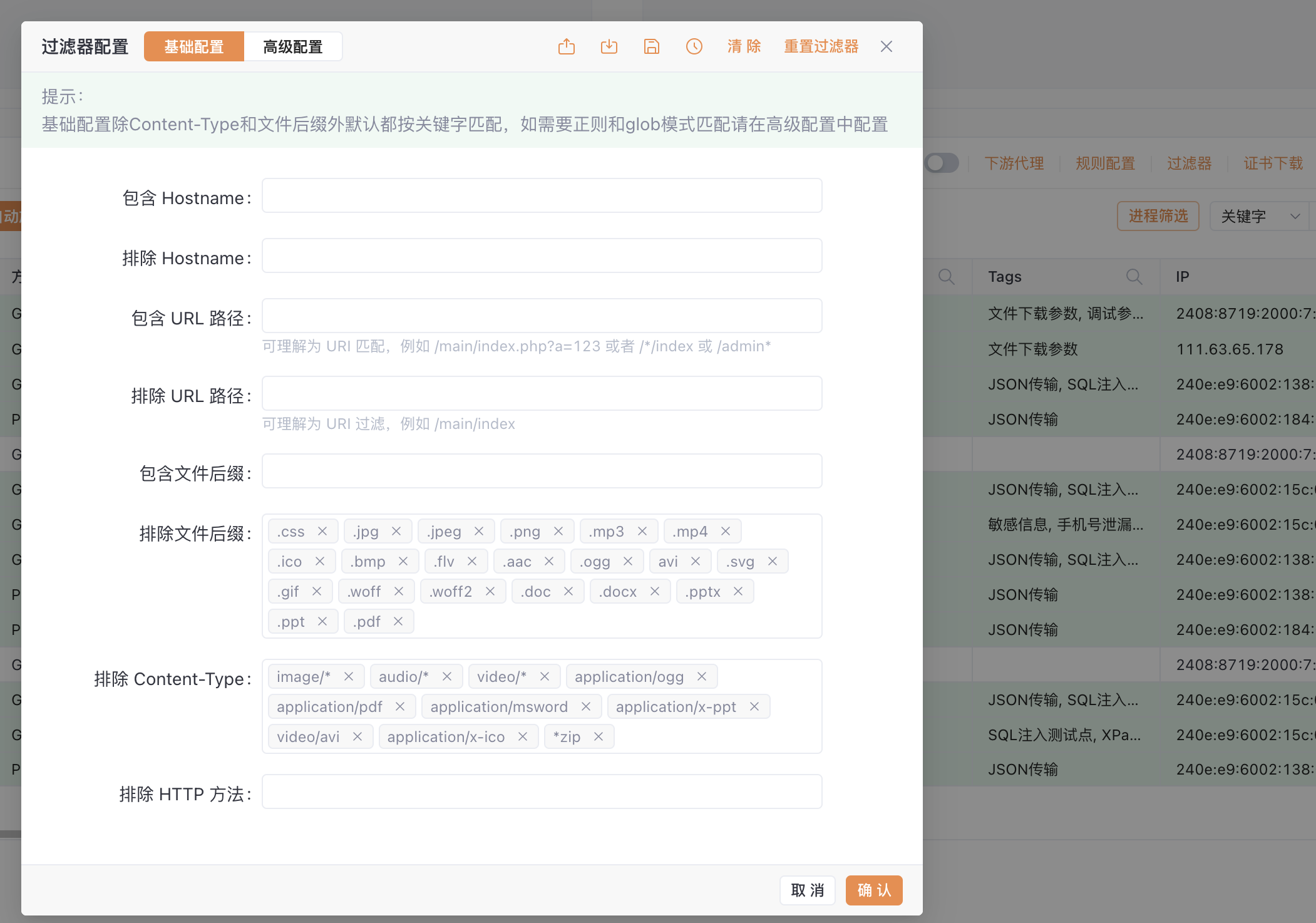
Task: Select the 基础配置 tab
Action: (x=194, y=46)
